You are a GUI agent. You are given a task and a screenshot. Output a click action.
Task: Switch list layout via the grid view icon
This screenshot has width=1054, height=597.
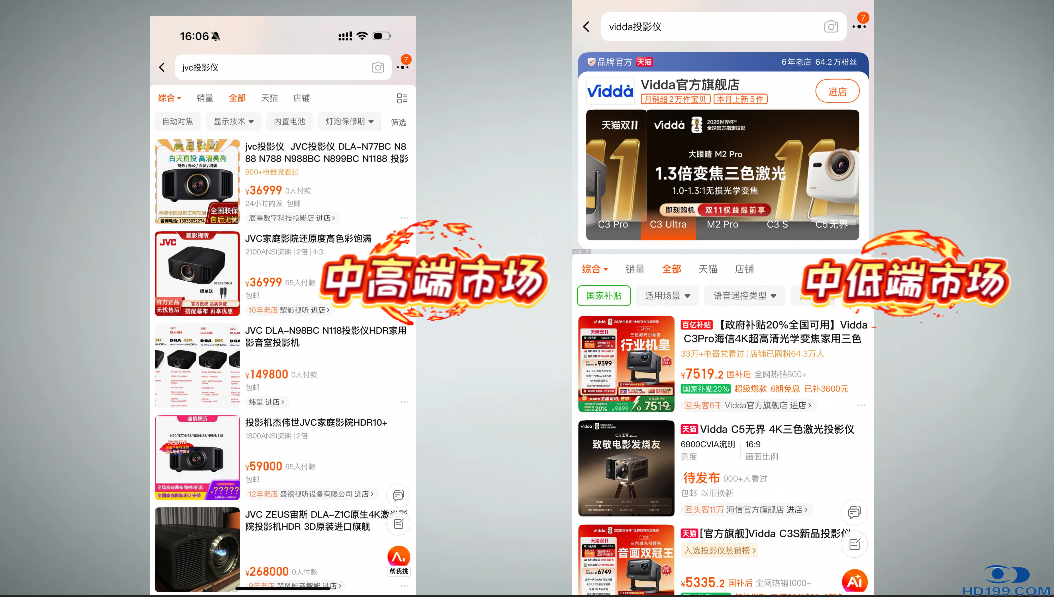402,98
